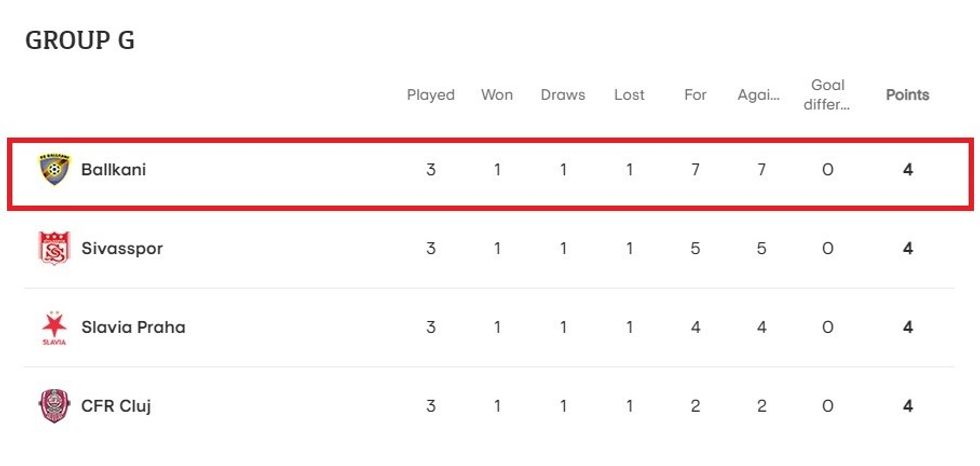The width and height of the screenshot is (980, 466).
Task: Click the GROUP G heading
Action: [x=80, y=40]
